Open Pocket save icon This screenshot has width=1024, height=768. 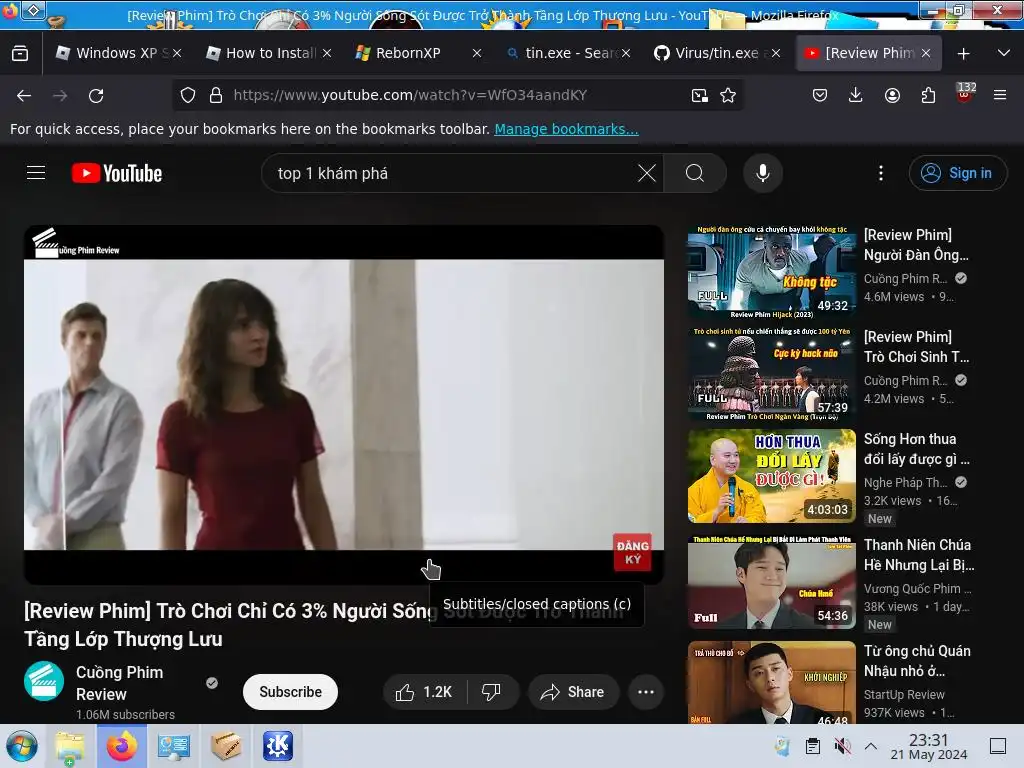pos(820,95)
